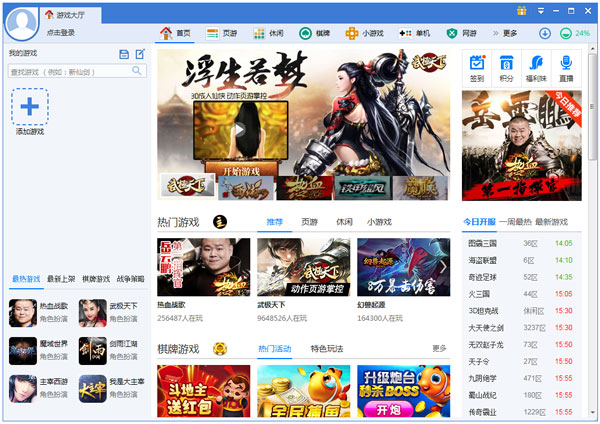Play the video in the main banner
This screenshot has width=600, height=424.
240,129
